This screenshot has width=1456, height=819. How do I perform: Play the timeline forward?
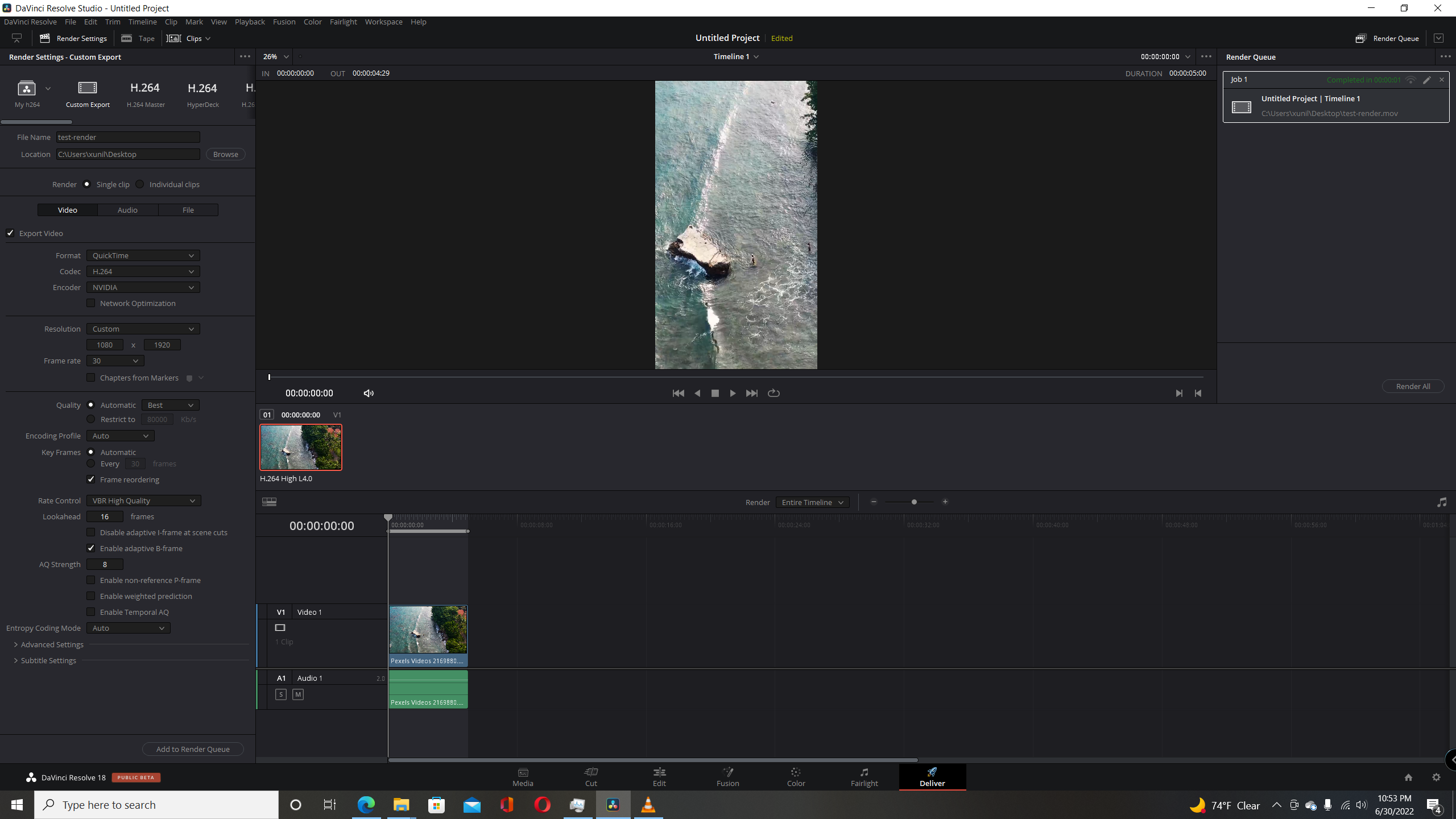(x=733, y=393)
